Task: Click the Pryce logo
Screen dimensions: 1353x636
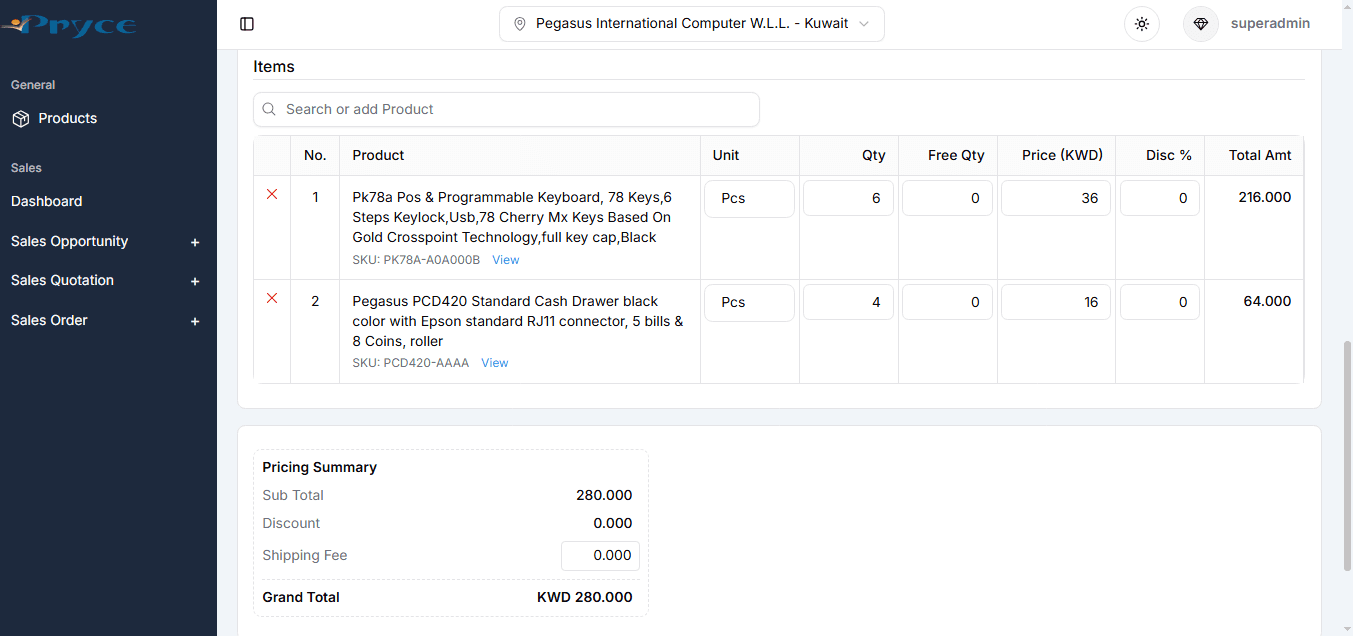Action: pos(68,24)
